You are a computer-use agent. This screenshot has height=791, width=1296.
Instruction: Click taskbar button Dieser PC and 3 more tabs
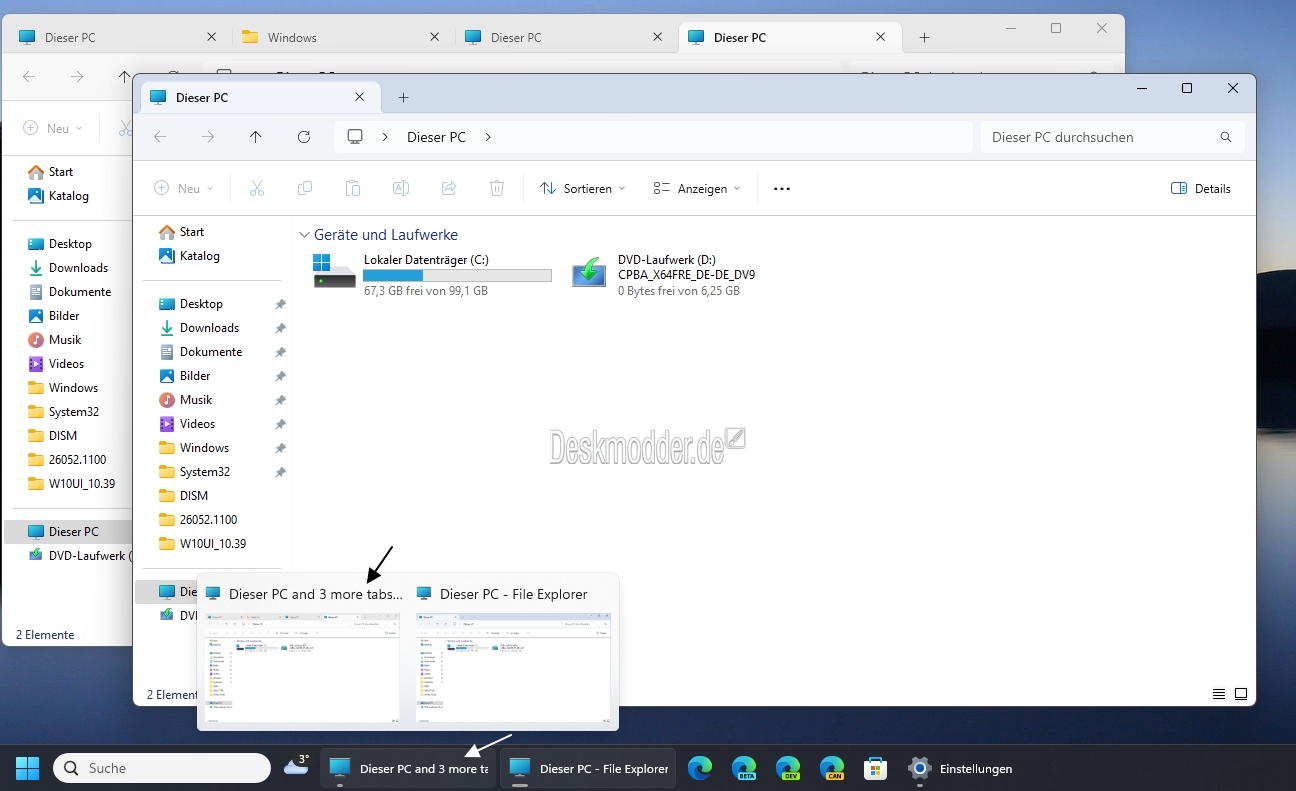click(408, 768)
